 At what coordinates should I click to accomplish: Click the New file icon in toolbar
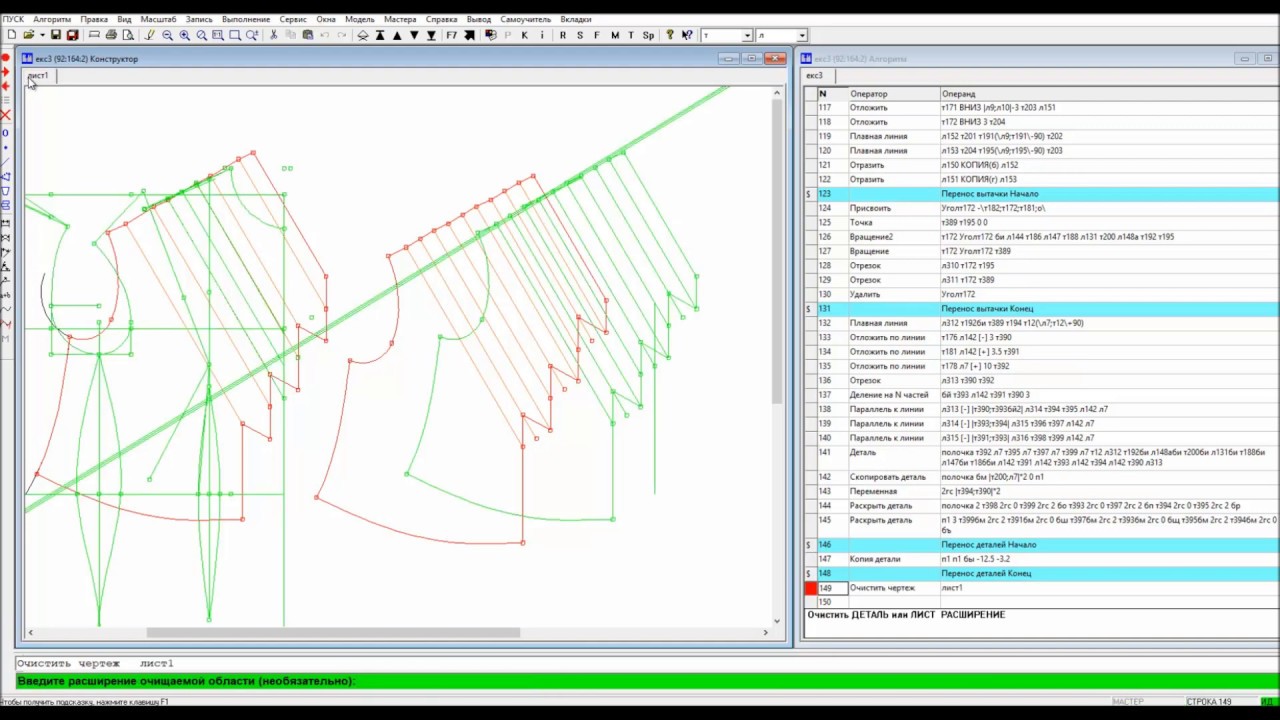pyautogui.click(x=12, y=35)
